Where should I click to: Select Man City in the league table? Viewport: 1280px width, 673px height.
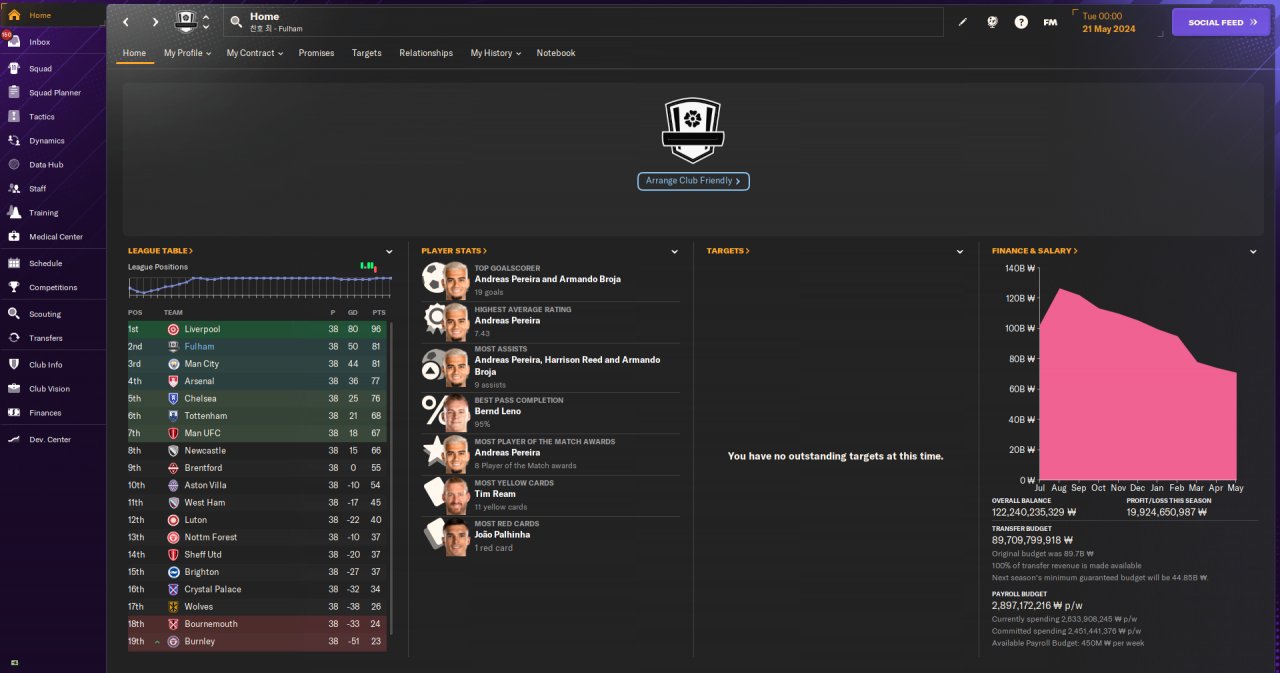258,364
